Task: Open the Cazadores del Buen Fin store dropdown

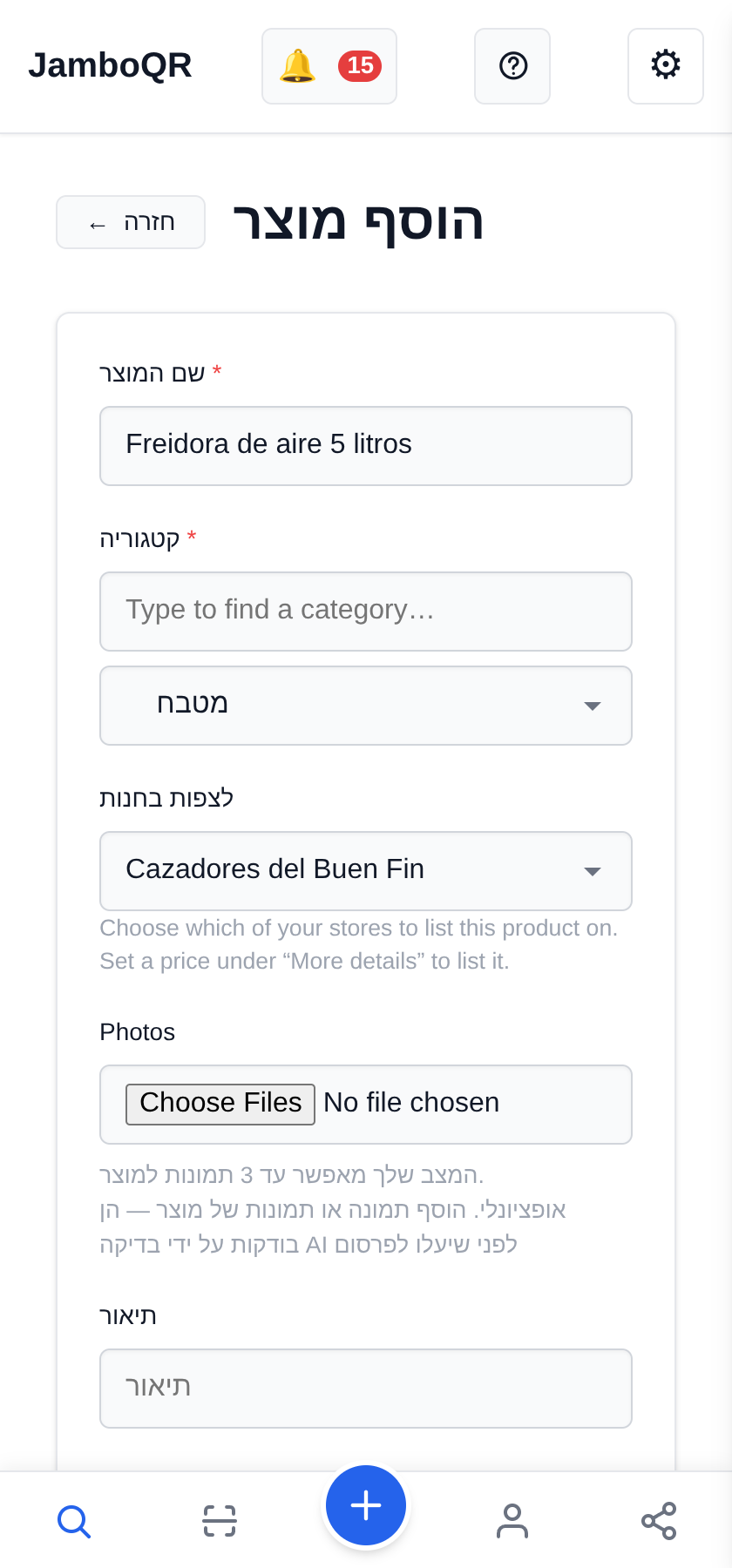Action: (366, 871)
